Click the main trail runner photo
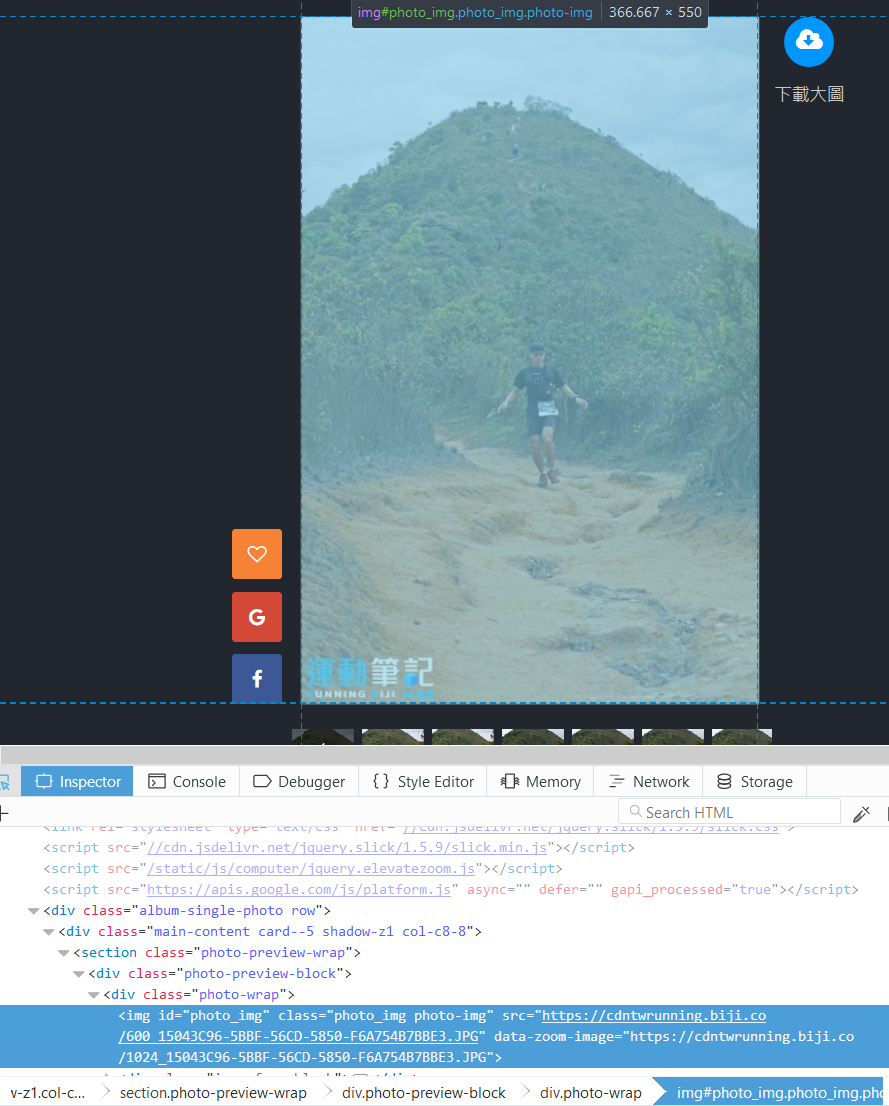Image resolution: width=889 pixels, height=1106 pixels. point(530,360)
